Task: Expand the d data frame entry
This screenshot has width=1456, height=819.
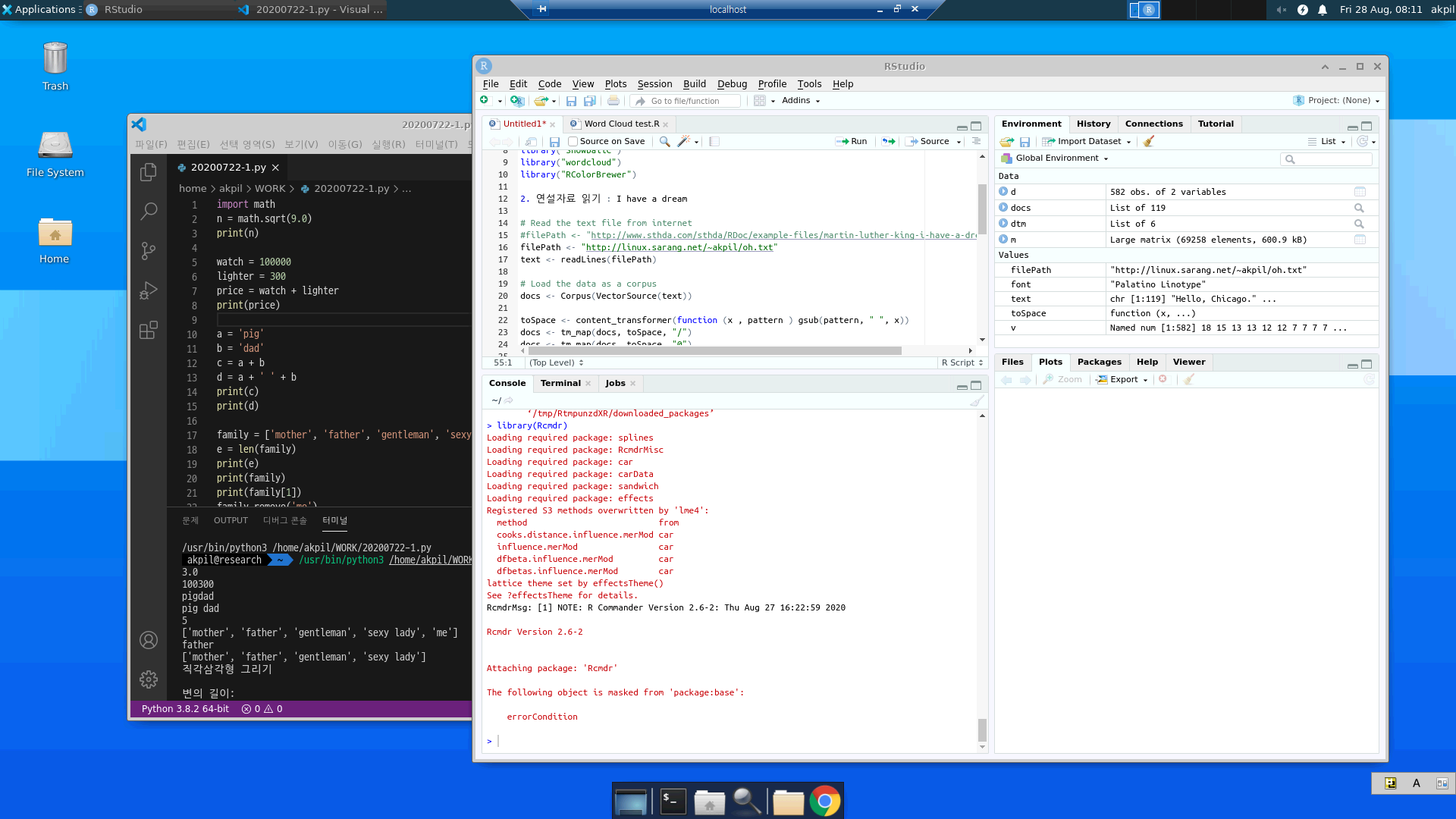Action: click(x=1003, y=192)
